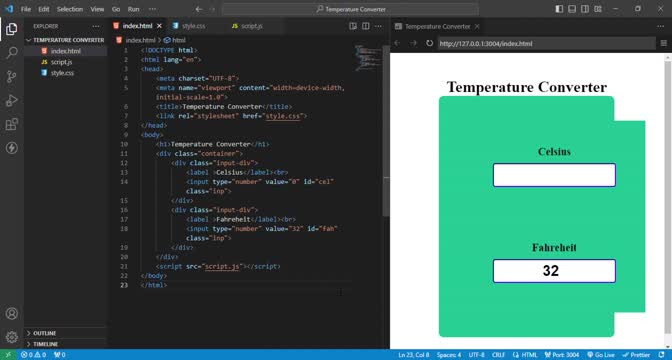
Task: Open the Manage settings gear
Action: tap(12, 337)
